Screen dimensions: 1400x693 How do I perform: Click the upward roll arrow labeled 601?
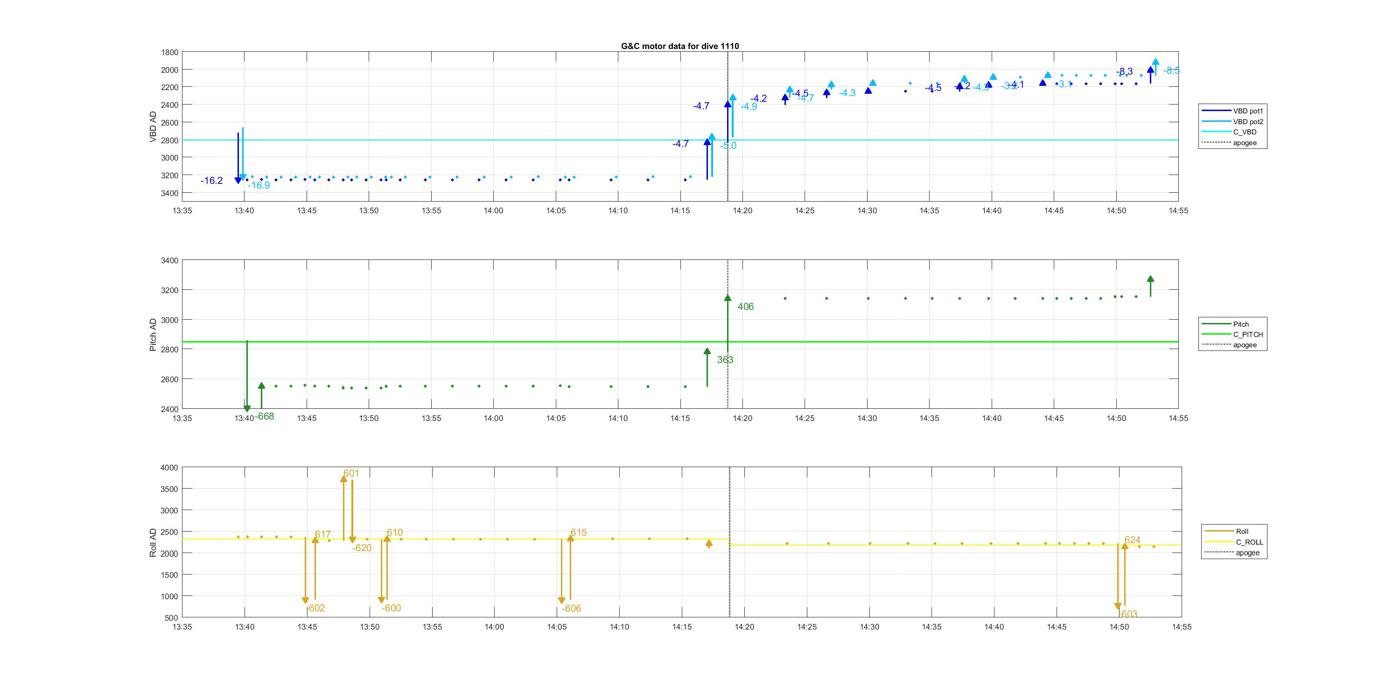(344, 508)
